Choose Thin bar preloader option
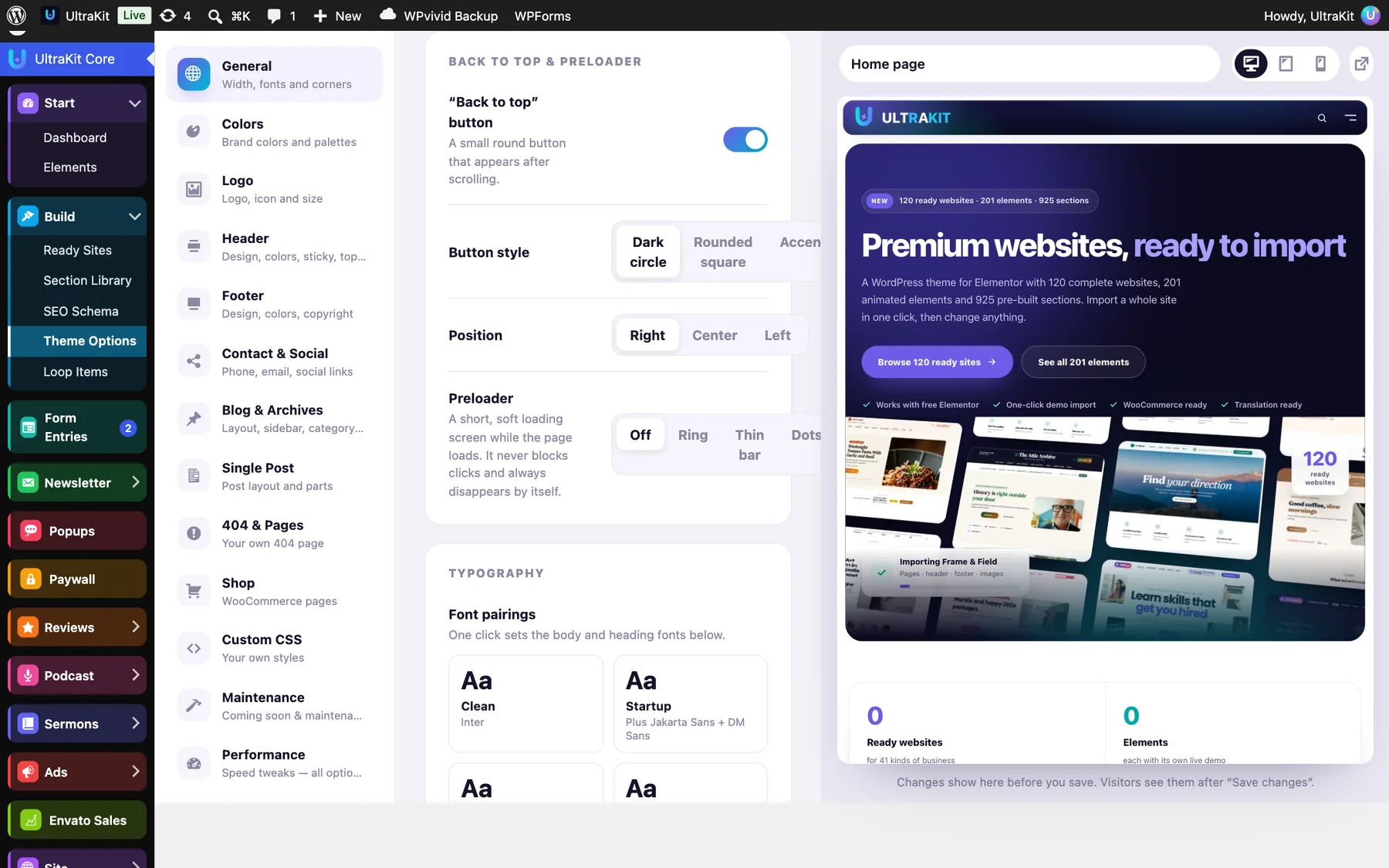 coord(749,445)
